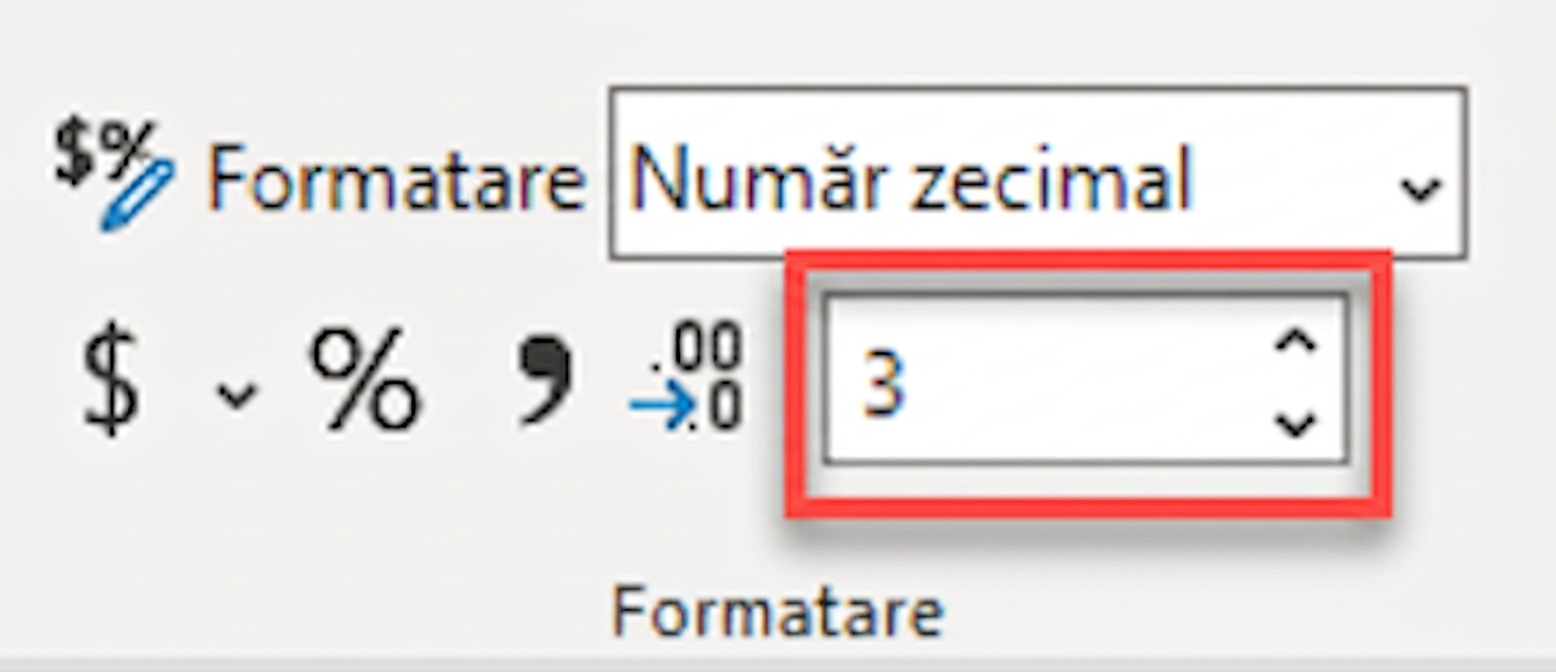
Task: Click the blue arrow in the decimals icon
Action: [662, 406]
